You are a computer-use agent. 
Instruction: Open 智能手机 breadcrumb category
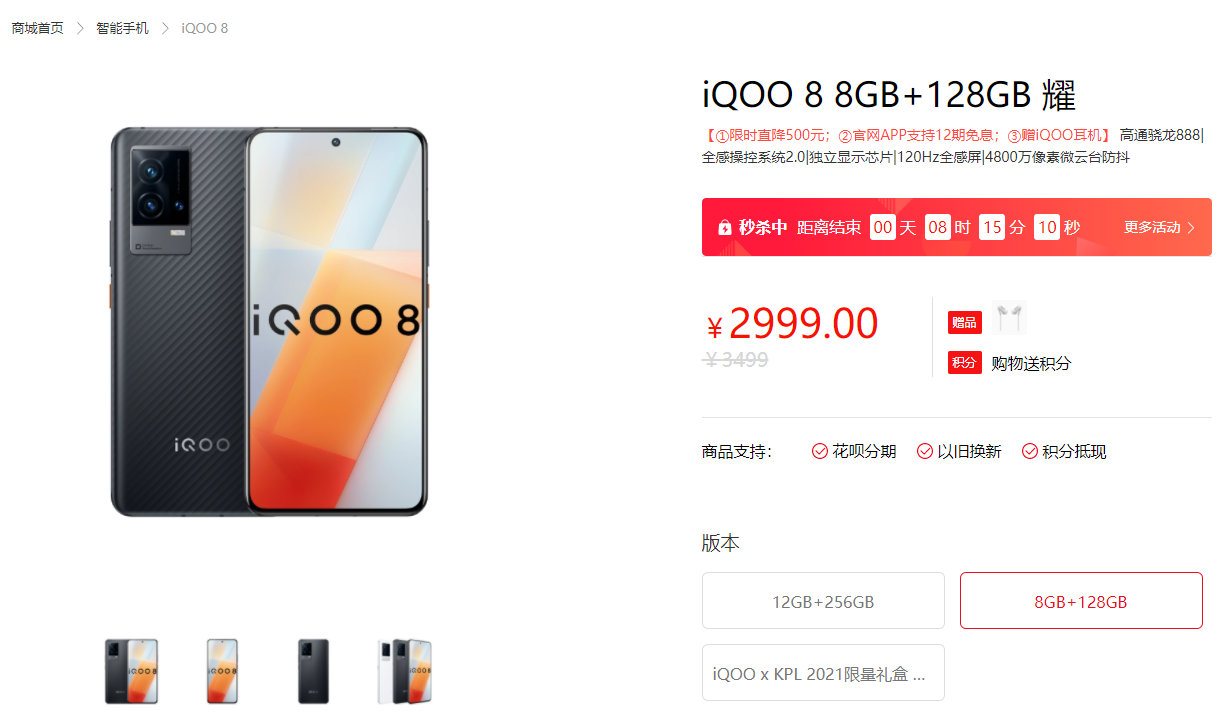tap(122, 28)
